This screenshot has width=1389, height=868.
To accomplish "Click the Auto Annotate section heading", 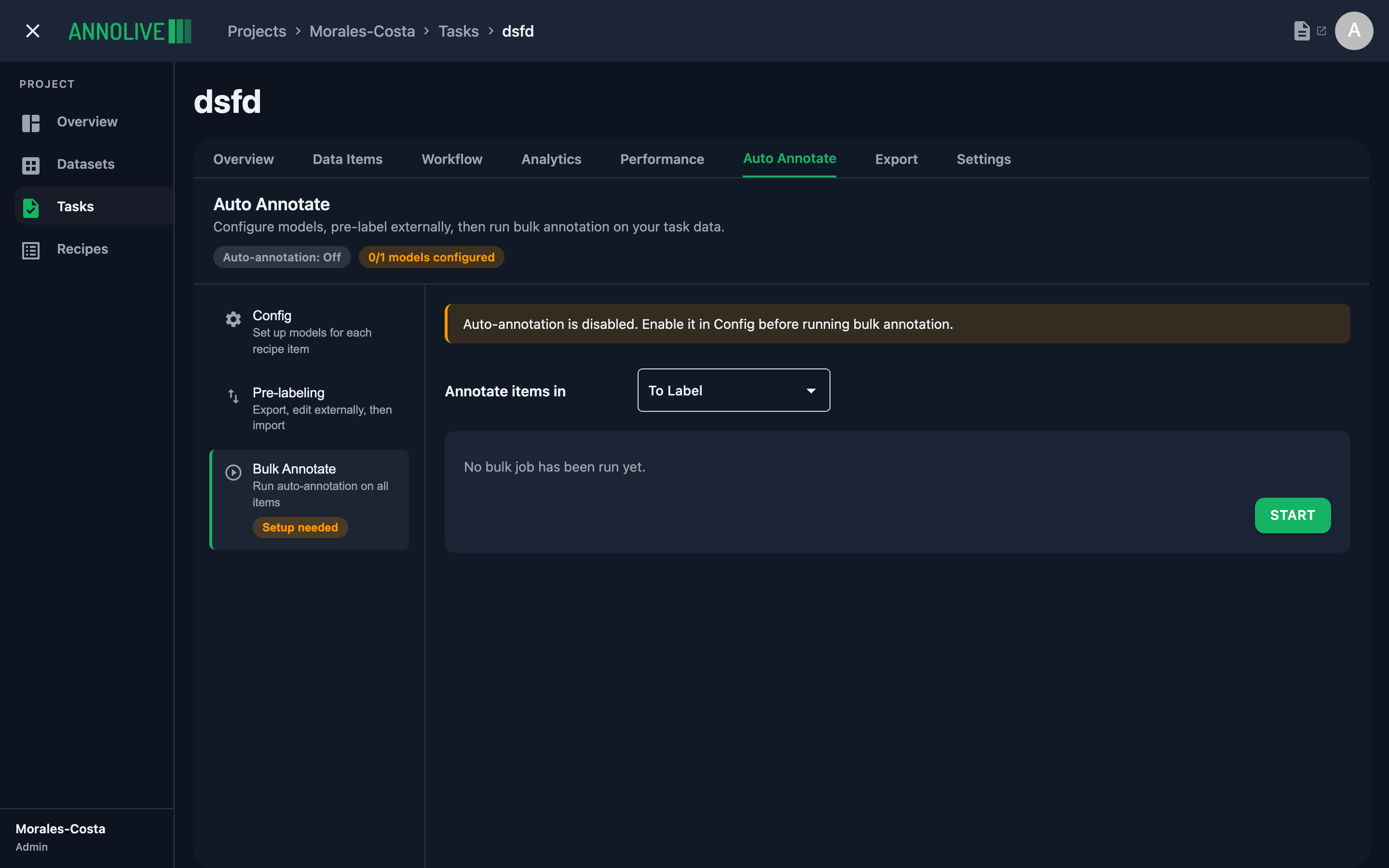I will (272, 204).
